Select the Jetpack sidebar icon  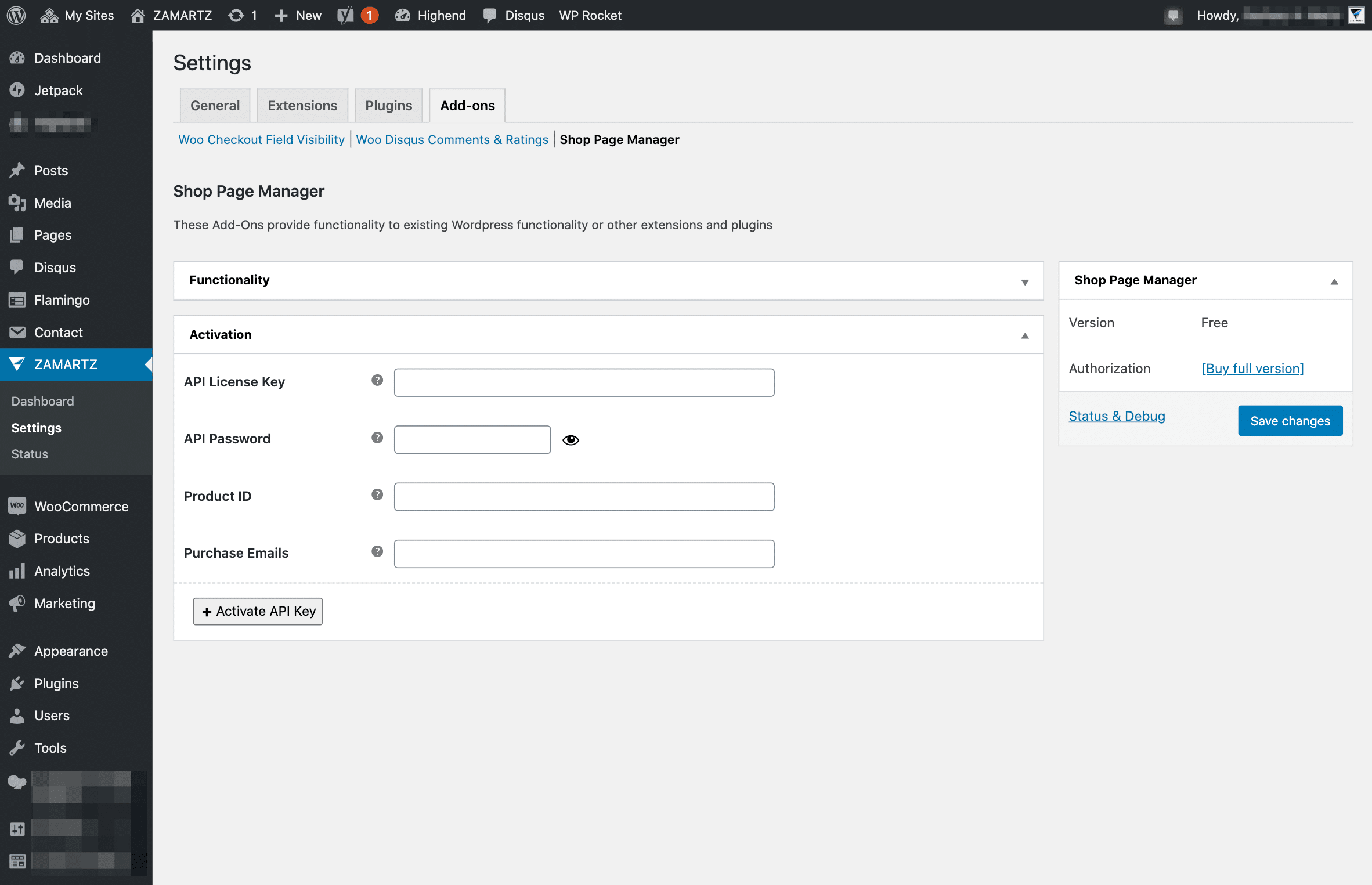click(17, 91)
